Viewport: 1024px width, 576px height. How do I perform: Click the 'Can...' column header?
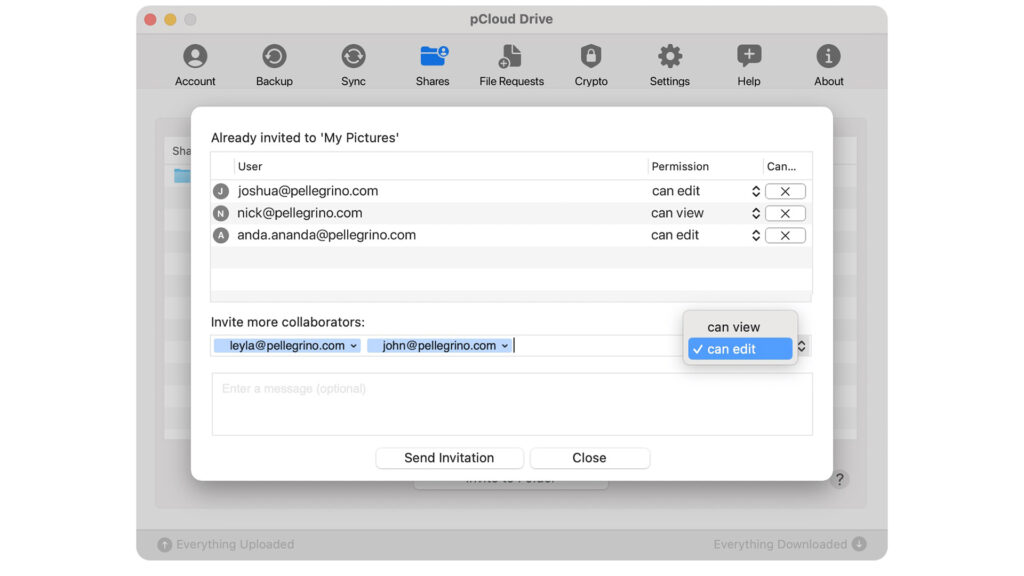click(781, 167)
